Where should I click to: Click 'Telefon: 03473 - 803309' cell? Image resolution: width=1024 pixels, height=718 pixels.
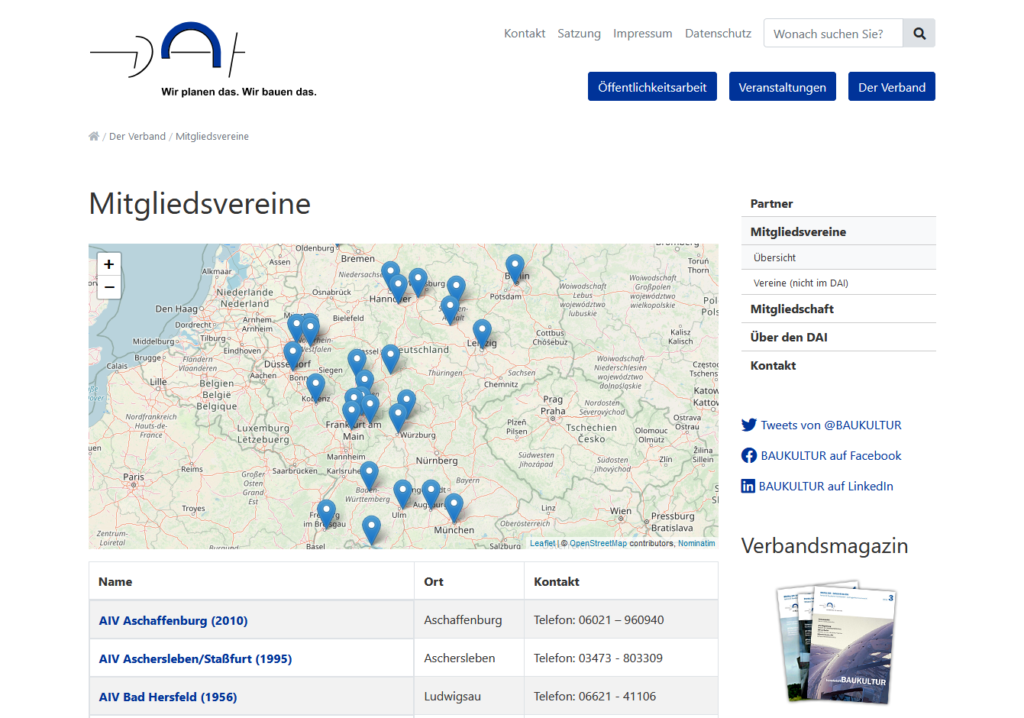tap(621, 658)
